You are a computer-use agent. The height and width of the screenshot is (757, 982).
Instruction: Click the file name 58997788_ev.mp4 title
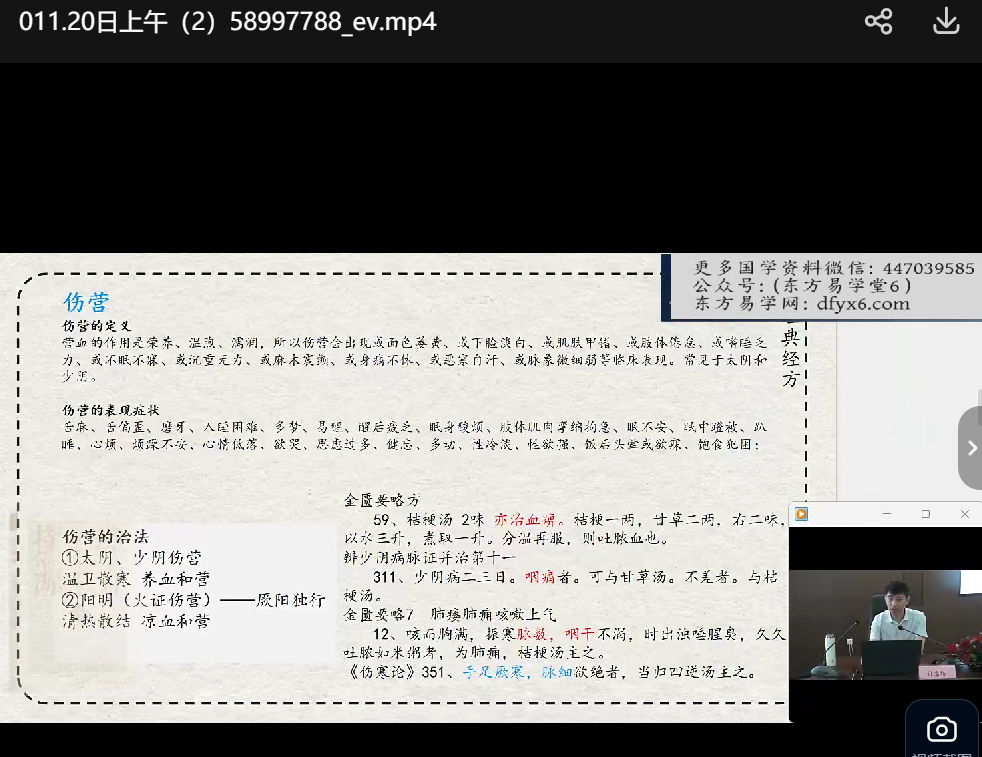[228, 22]
